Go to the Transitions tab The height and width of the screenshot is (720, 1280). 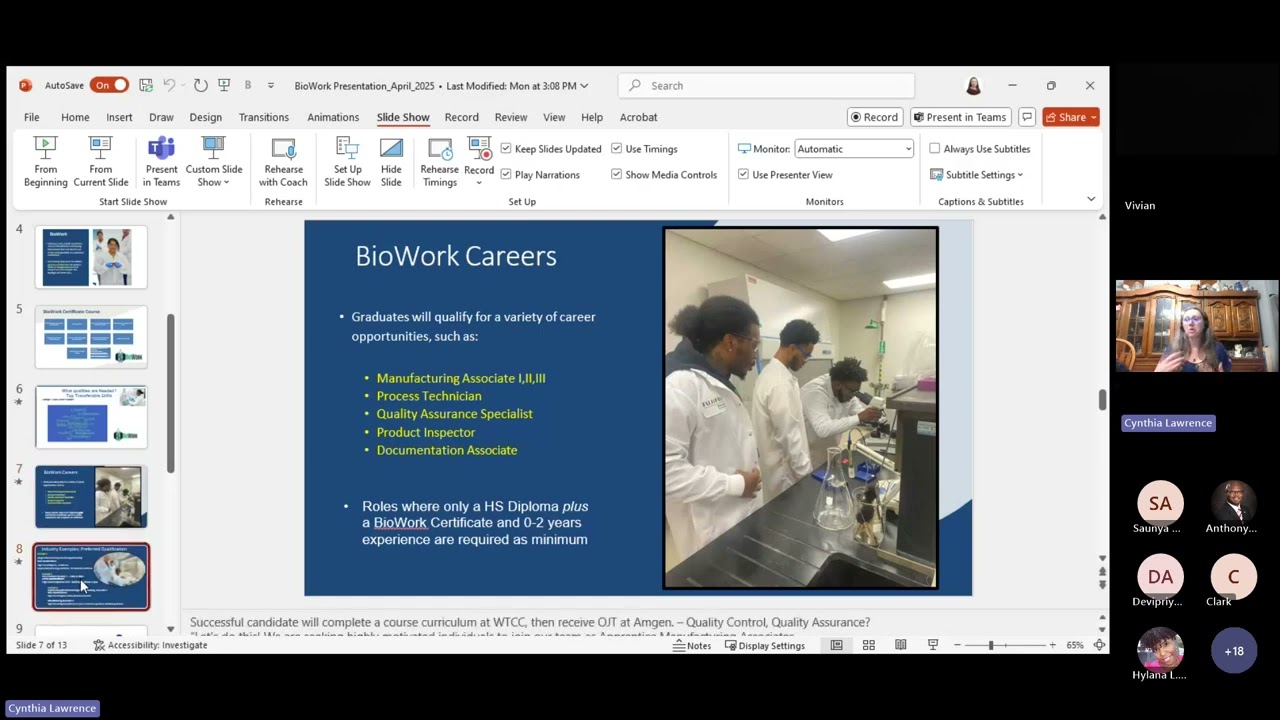pos(263,117)
